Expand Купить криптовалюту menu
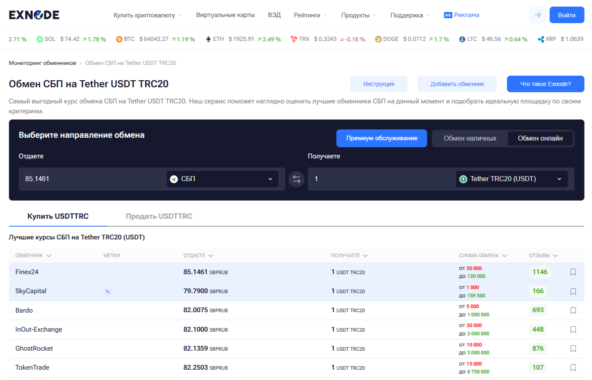This screenshot has height=380, width=592. [x=147, y=15]
